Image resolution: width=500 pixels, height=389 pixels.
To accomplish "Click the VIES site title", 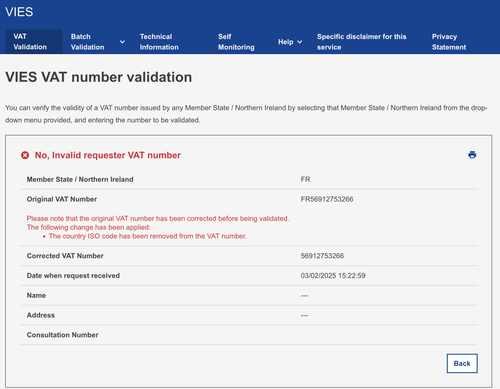I will click(x=19, y=12).
